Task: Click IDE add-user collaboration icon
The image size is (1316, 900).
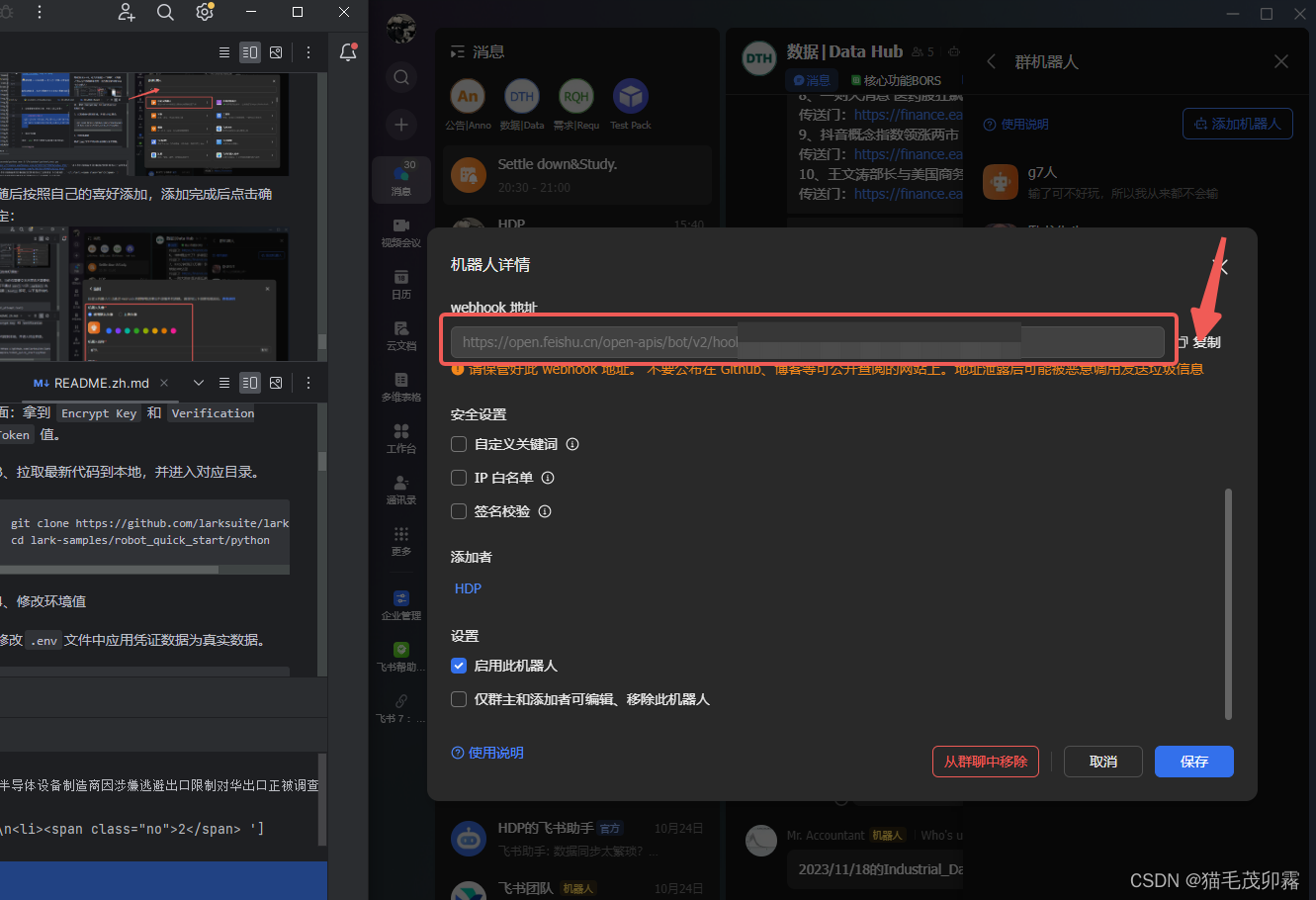Action: 127,12
